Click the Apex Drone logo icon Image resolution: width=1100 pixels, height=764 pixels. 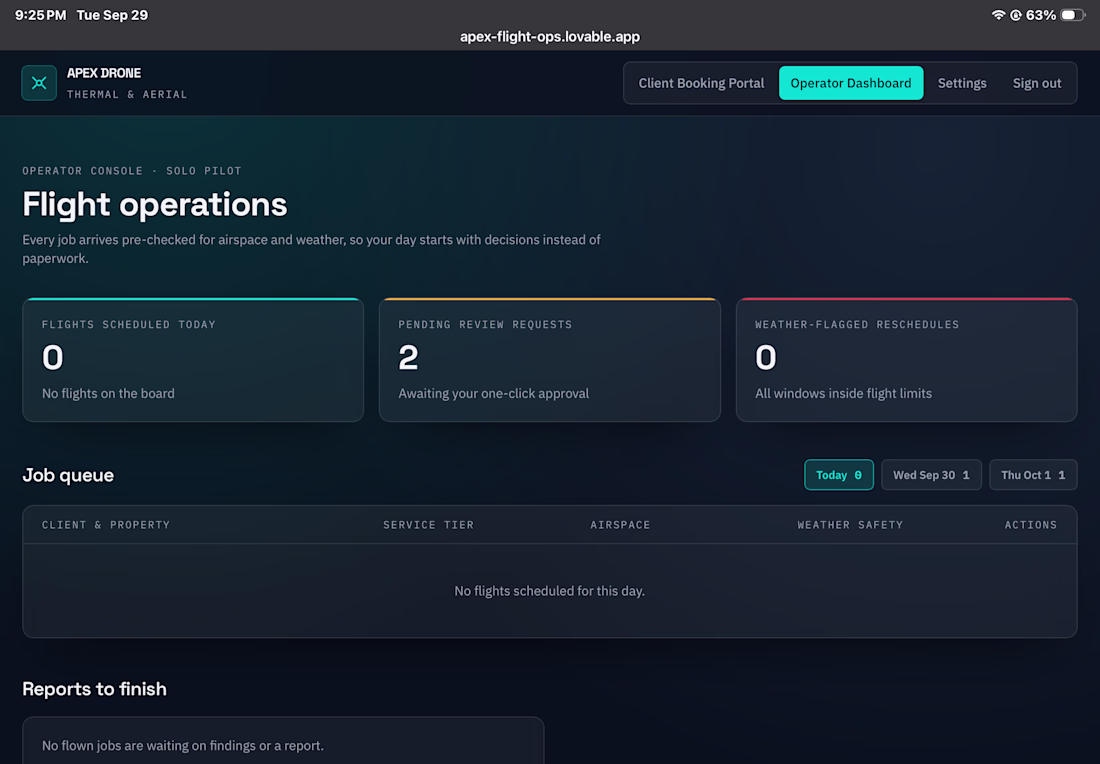[39, 83]
